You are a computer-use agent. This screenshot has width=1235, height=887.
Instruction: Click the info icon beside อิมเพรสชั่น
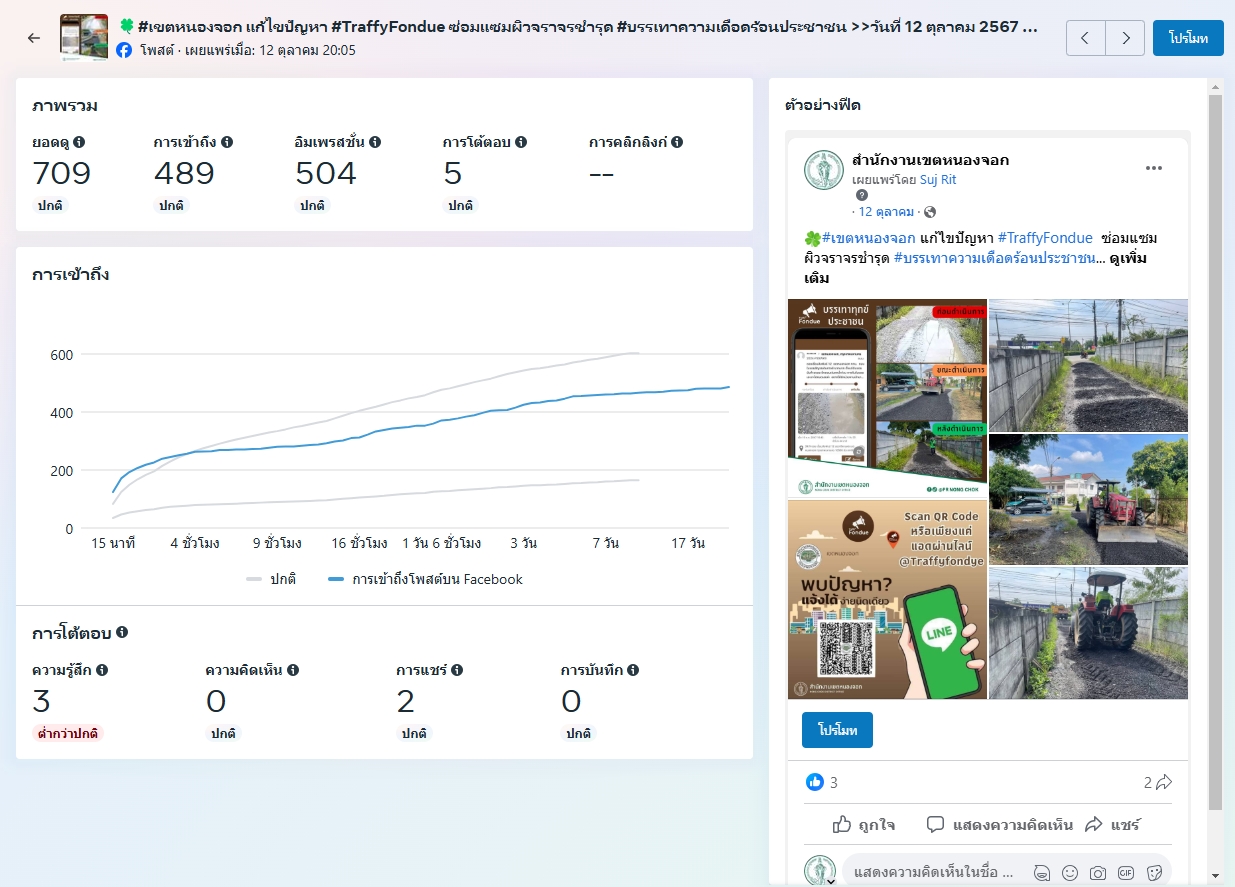point(375,142)
